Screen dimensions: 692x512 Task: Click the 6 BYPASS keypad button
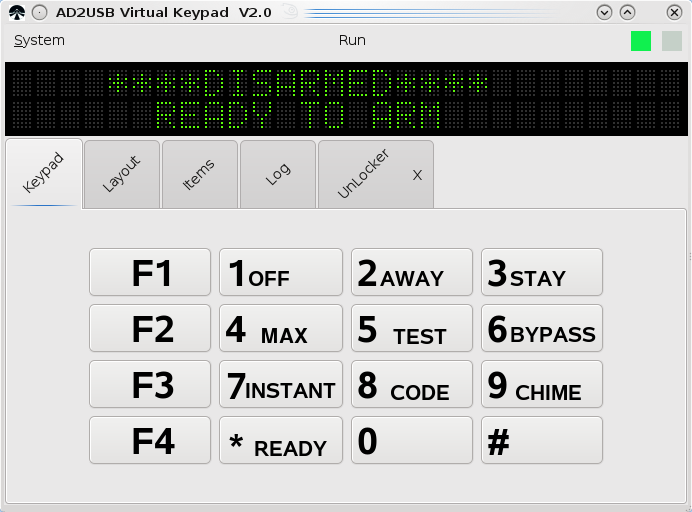pos(542,328)
